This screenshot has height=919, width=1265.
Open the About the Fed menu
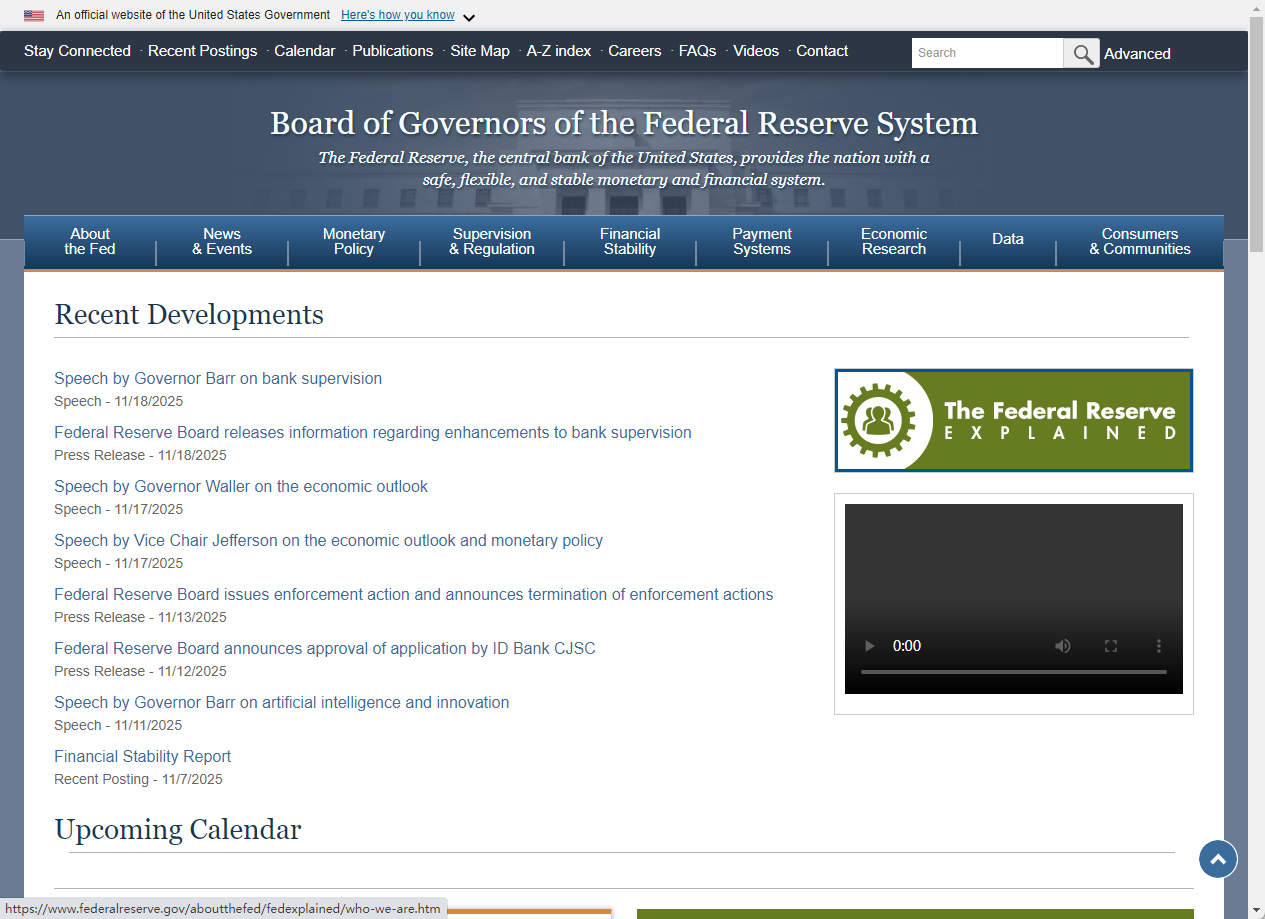(90, 242)
